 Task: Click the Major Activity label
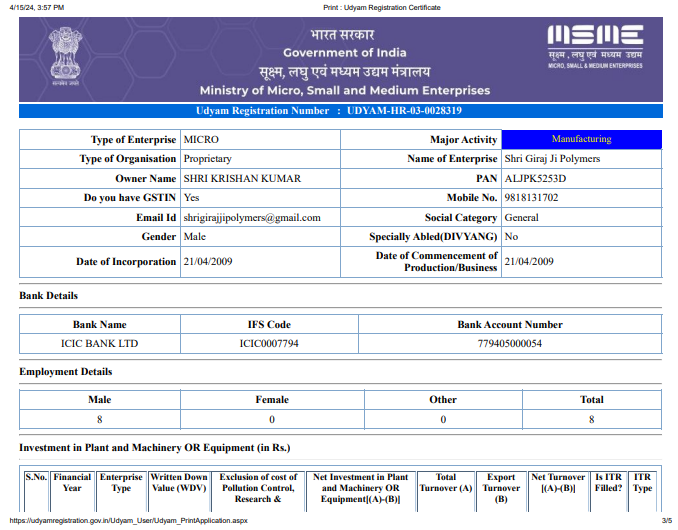coord(464,140)
